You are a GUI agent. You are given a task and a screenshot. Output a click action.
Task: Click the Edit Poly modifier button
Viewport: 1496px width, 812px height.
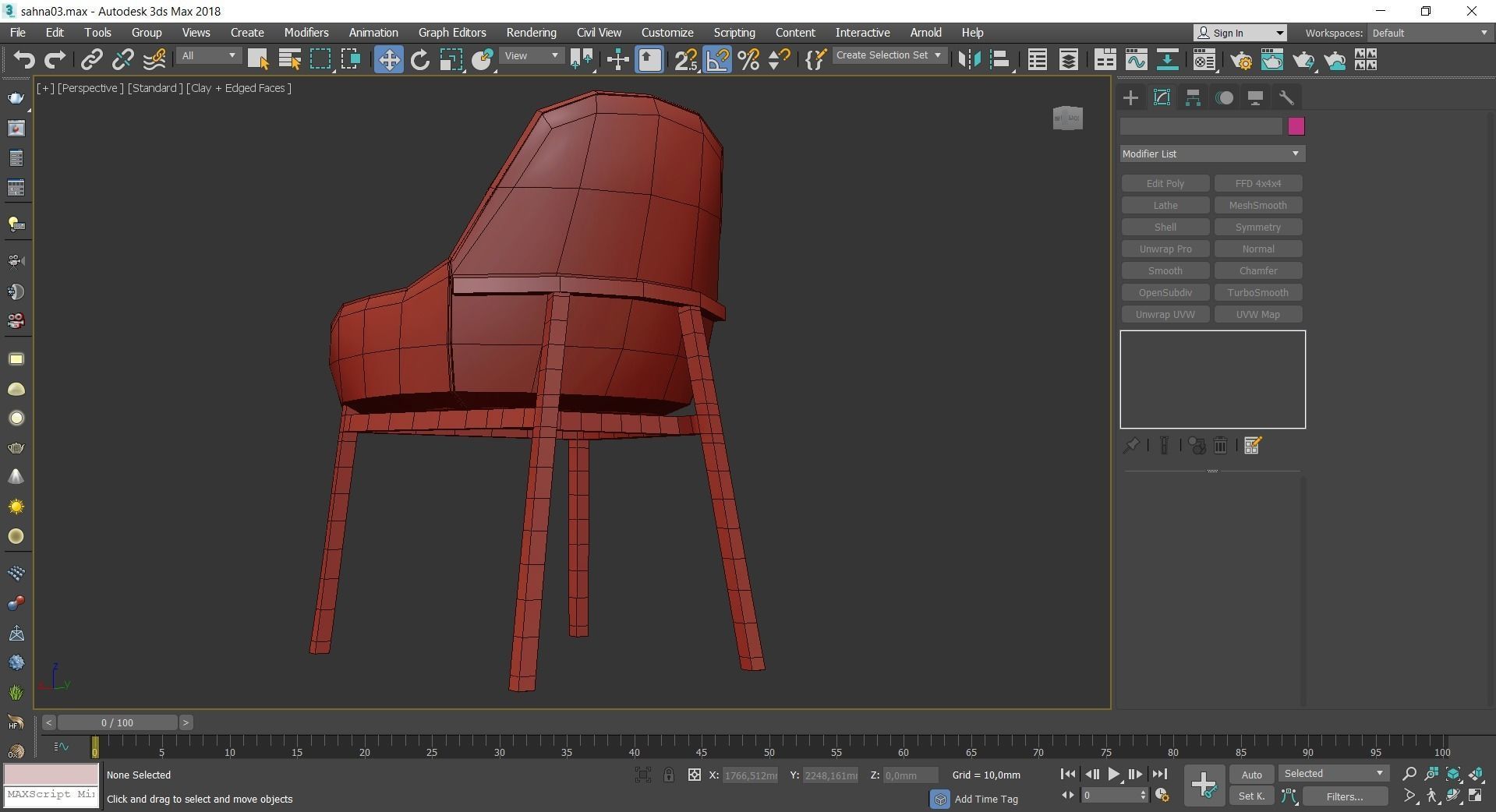pos(1165,183)
